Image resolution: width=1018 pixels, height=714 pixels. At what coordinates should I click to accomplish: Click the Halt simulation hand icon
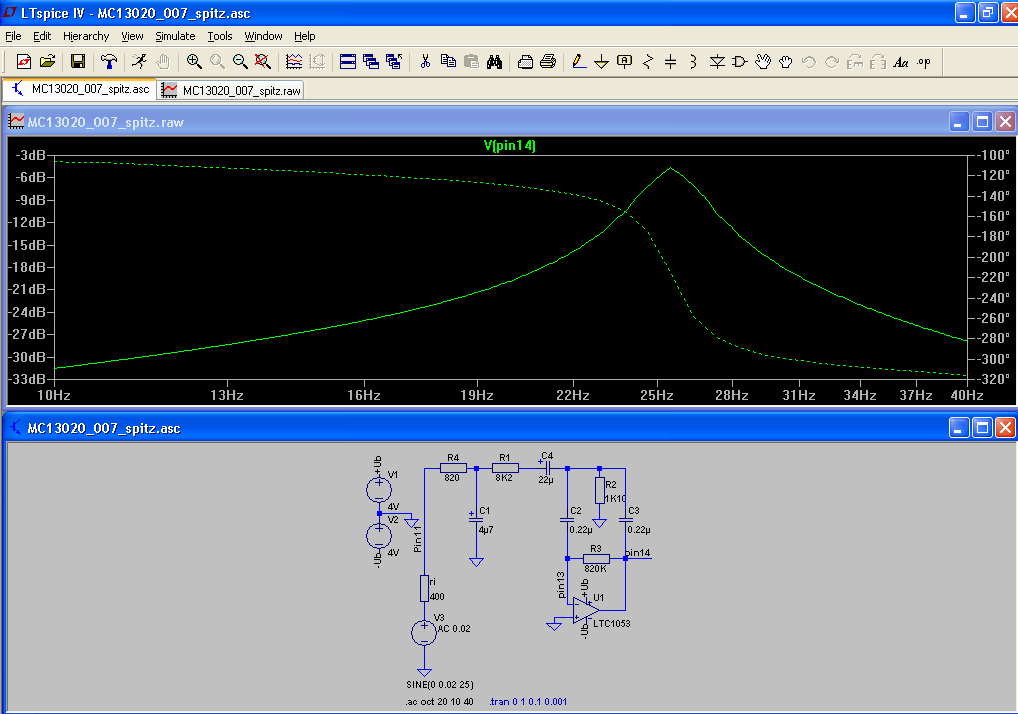coord(162,62)
